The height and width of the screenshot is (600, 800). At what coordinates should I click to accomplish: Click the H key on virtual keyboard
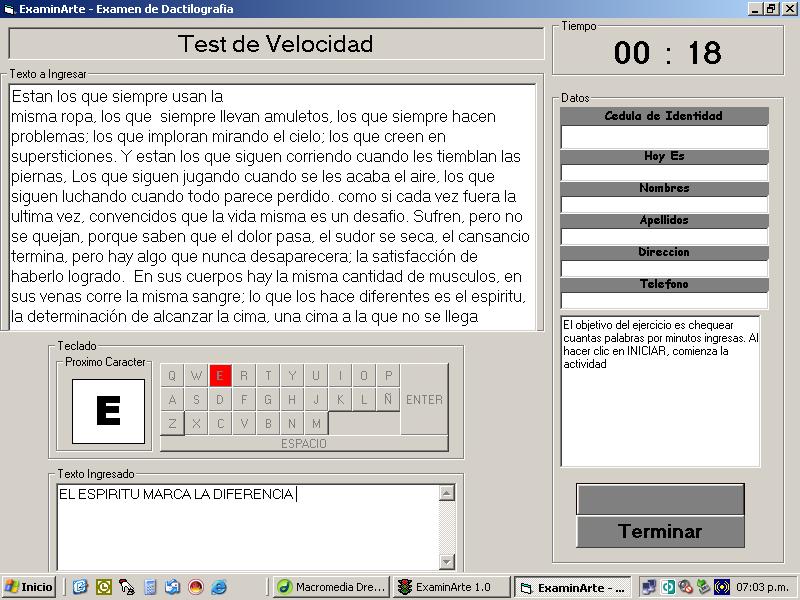click(x=292, y=399)
